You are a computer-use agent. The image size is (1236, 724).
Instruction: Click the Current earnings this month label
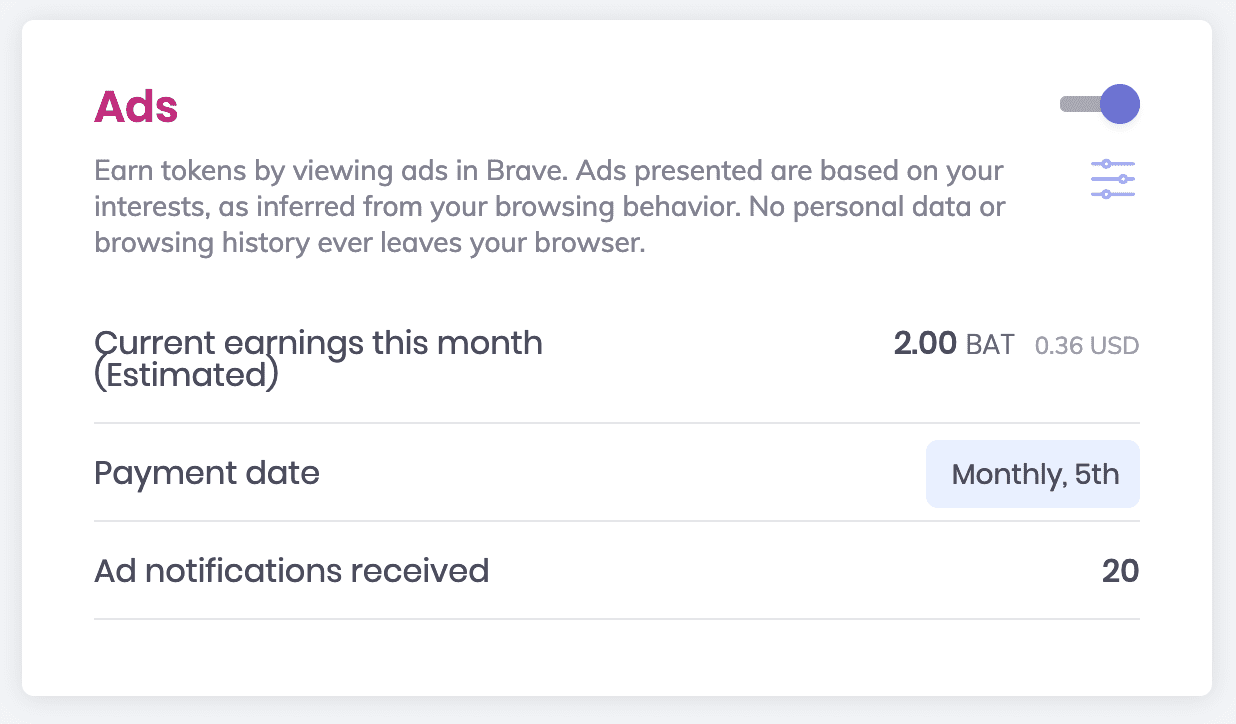(318, 344)
